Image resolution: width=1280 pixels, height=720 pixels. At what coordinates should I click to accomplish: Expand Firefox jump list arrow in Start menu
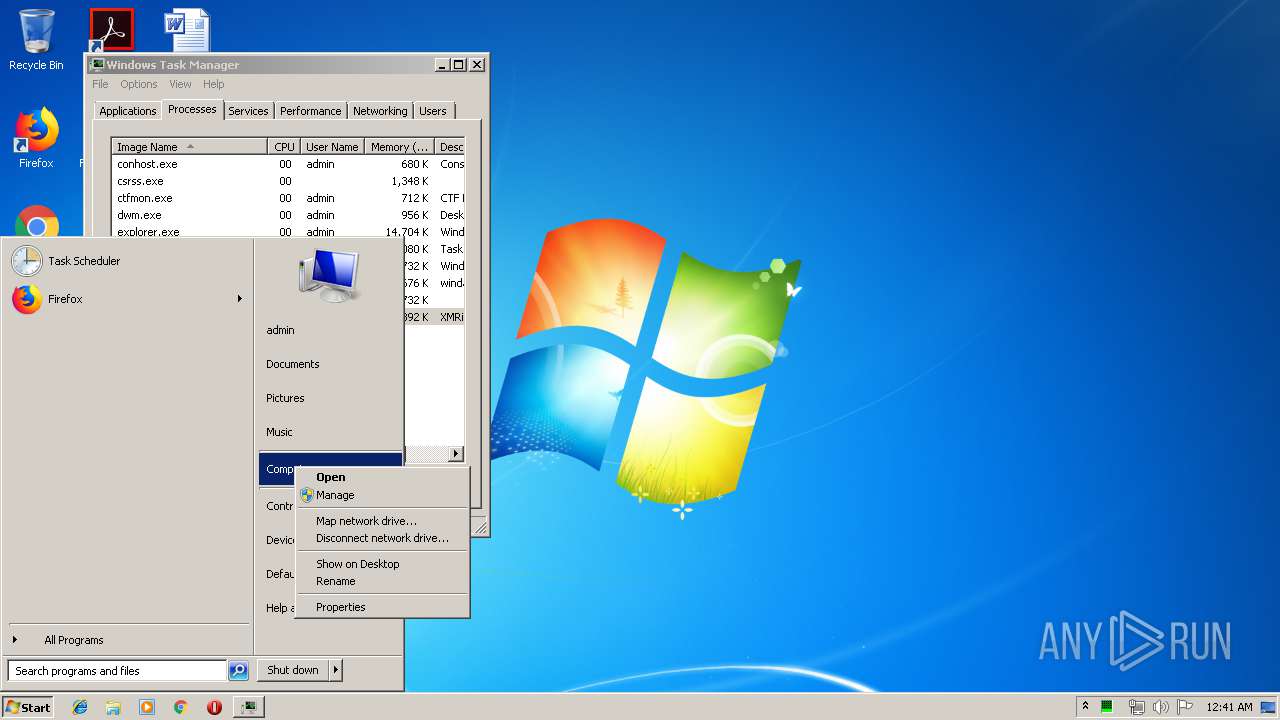click(240, 299)
